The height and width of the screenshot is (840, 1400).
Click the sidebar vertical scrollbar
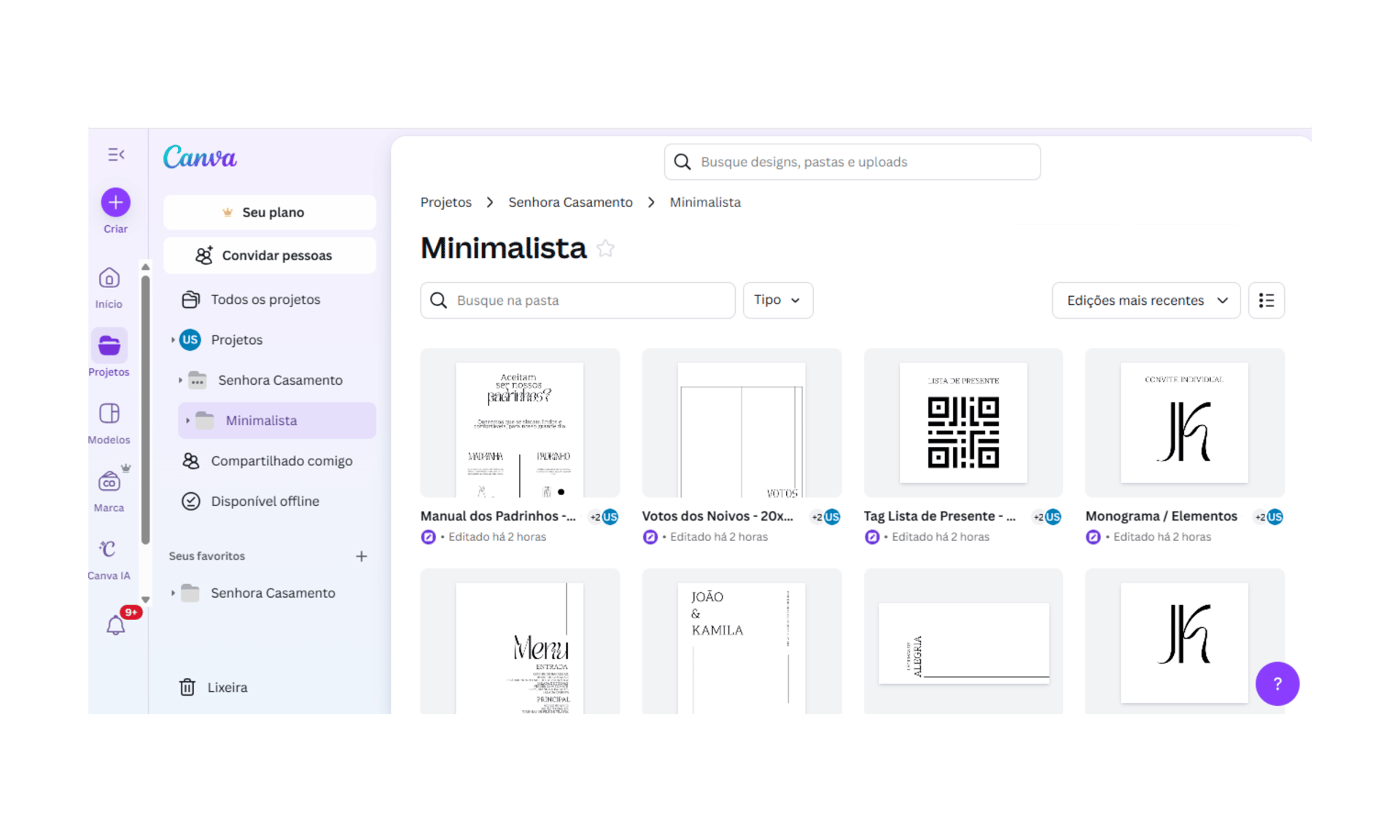point(145,408)
